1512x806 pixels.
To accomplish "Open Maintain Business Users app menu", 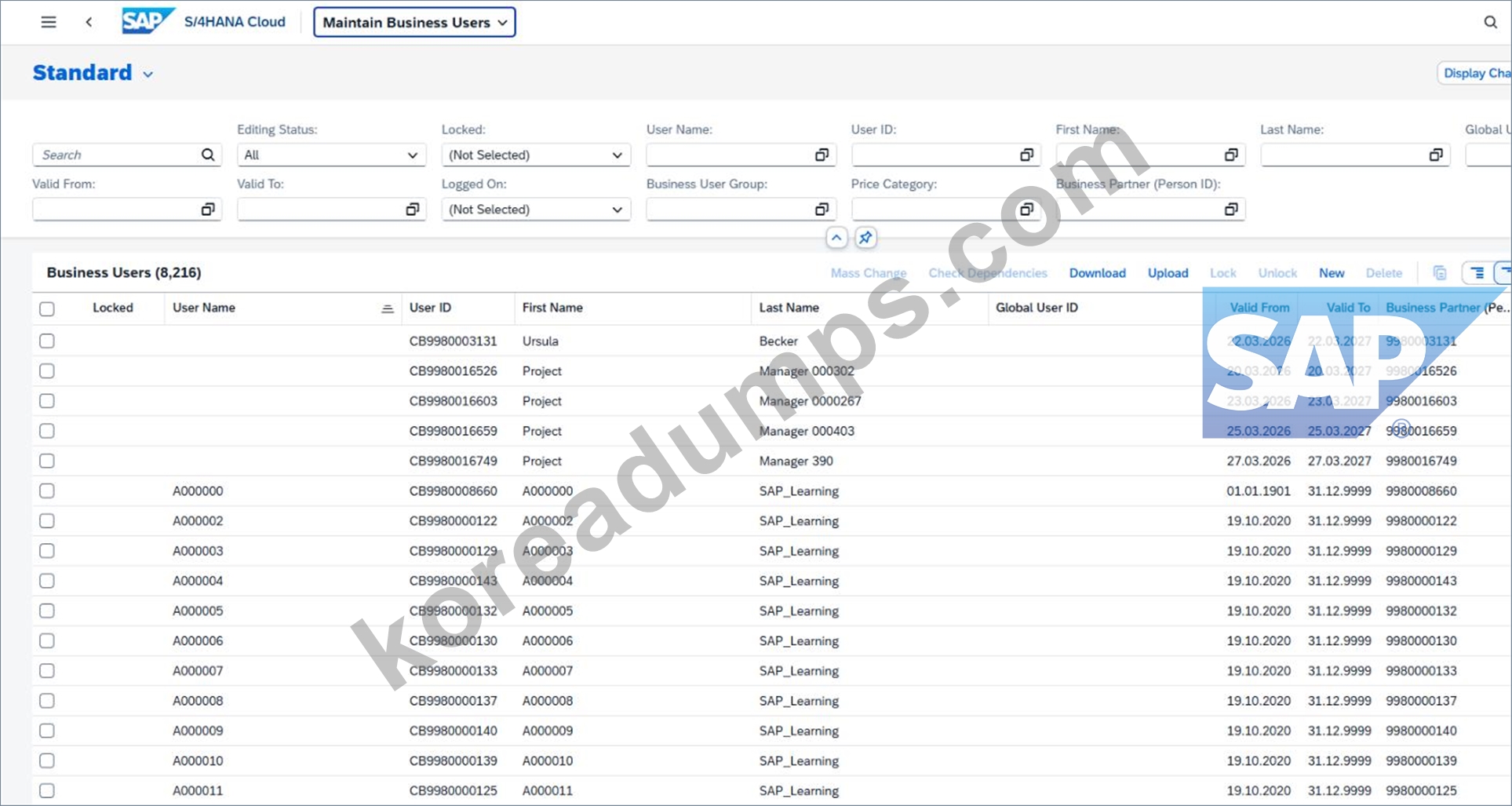I will point(414,22).
